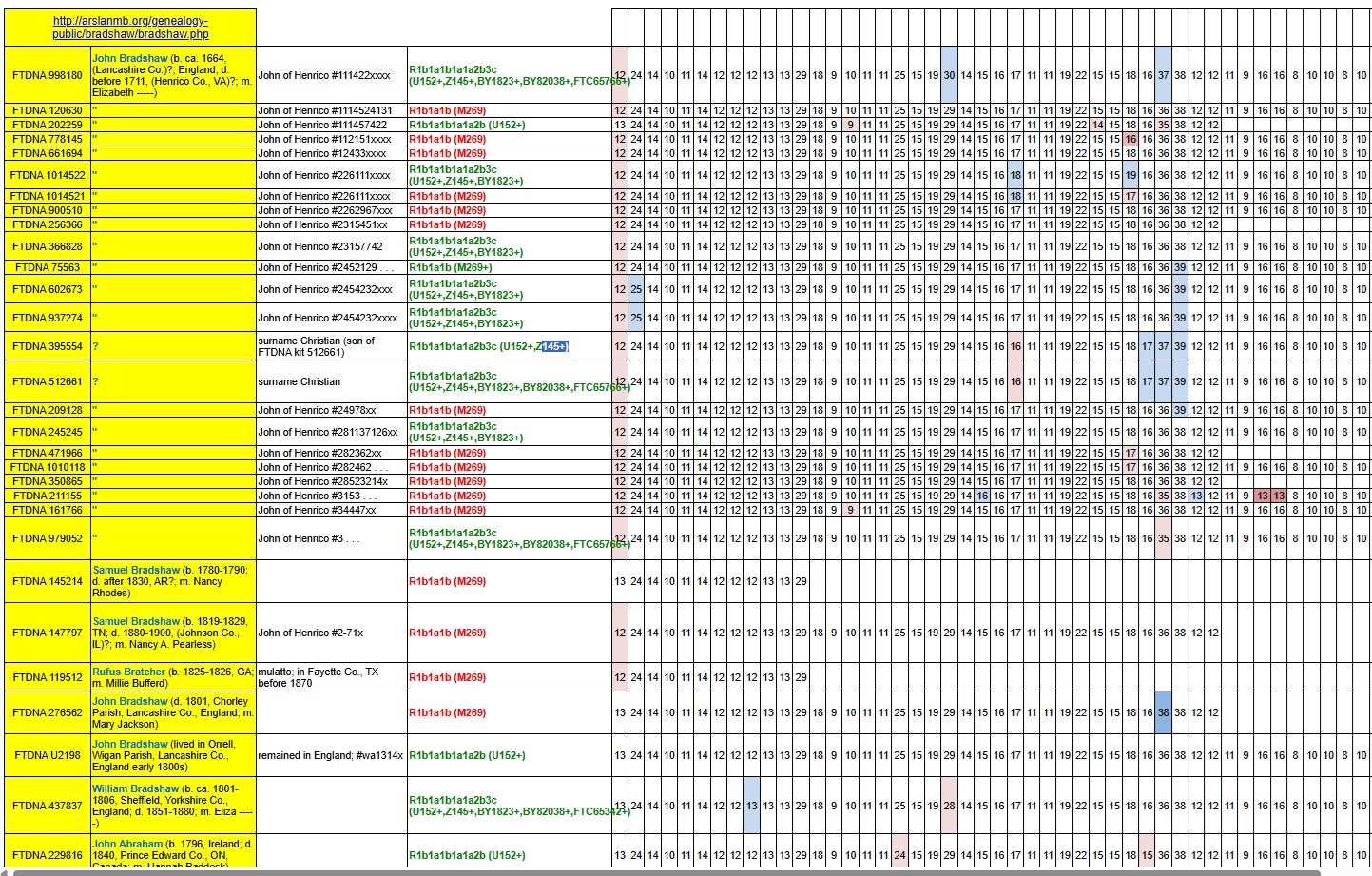Open John Bradshaw of Chorley Parish link

tap(130, 702)
